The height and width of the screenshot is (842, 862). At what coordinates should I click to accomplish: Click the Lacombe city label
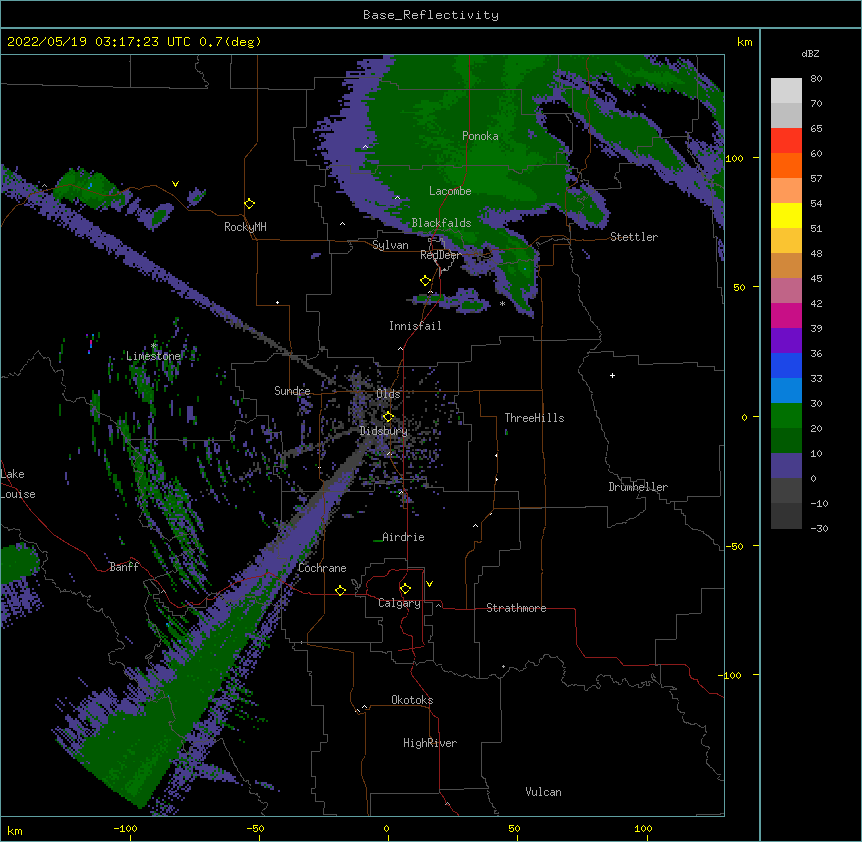(x=450, y=191)
